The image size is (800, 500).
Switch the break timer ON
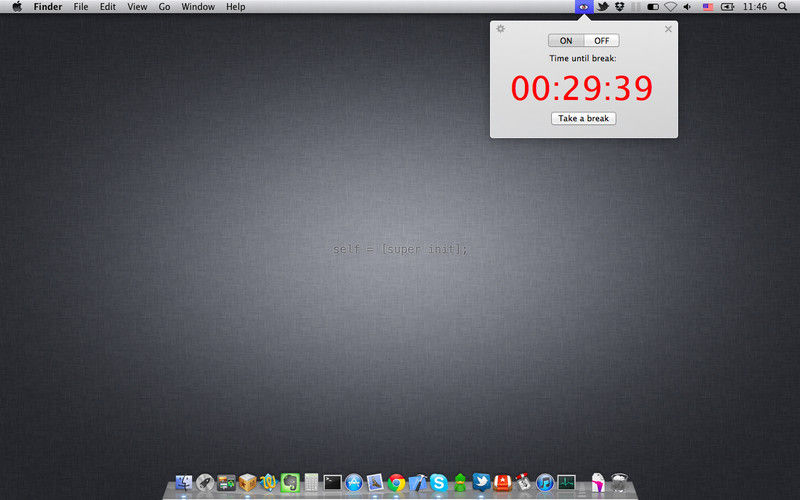click(x=566, y=41)
